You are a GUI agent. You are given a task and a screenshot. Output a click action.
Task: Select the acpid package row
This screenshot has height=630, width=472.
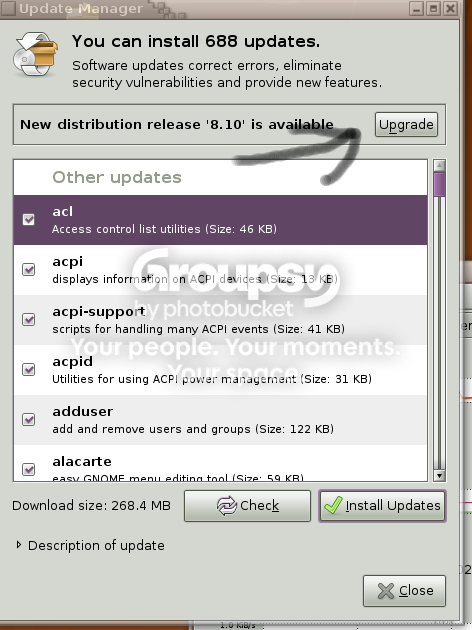coord(221,370)
